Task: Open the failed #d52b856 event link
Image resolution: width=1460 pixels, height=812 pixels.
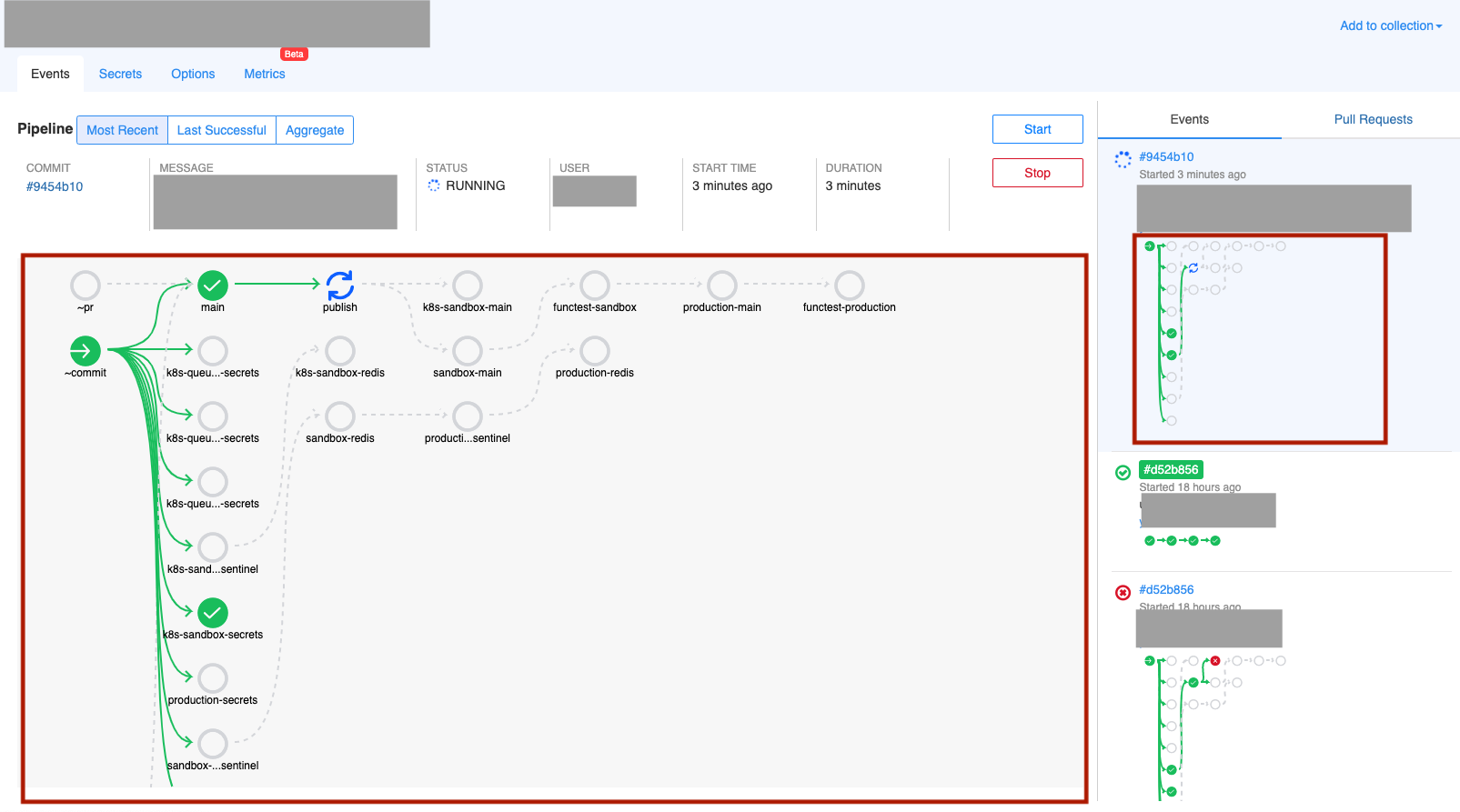Action: click(x=1166, y=589)
